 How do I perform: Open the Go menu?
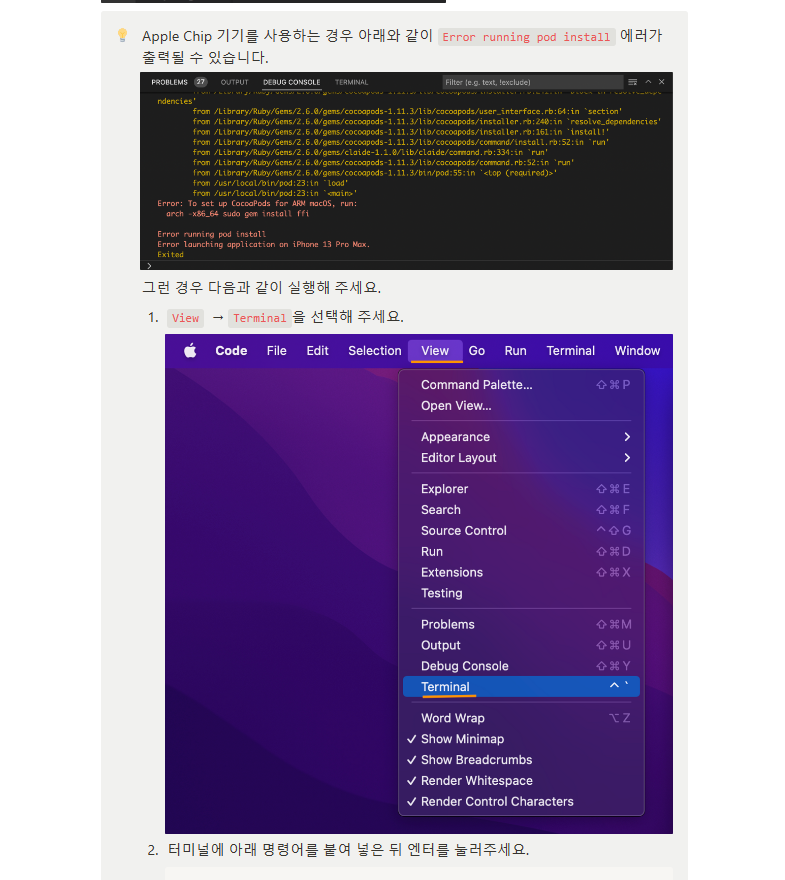pyautogui.click(x=477, y=351)
